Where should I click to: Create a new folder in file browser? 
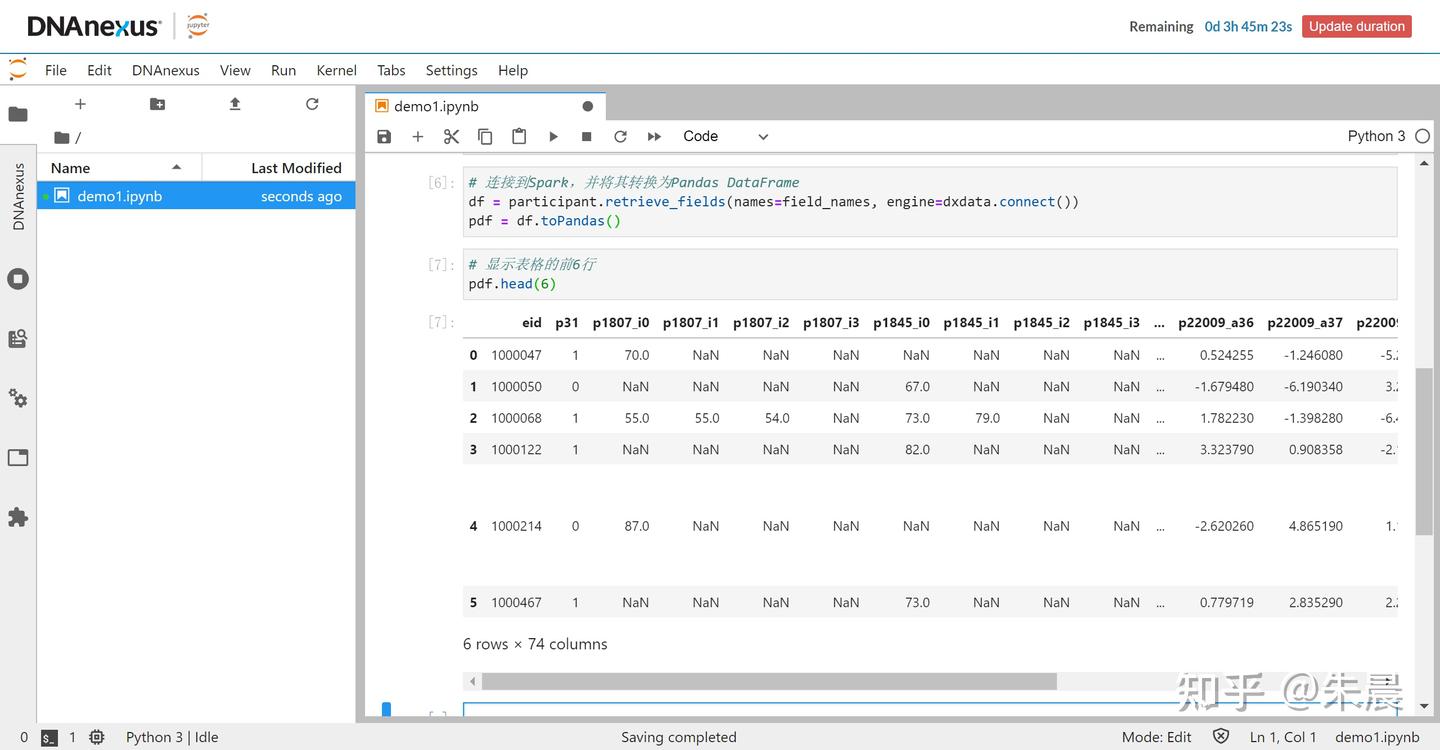pyautogui.click(x=157, y=104)
